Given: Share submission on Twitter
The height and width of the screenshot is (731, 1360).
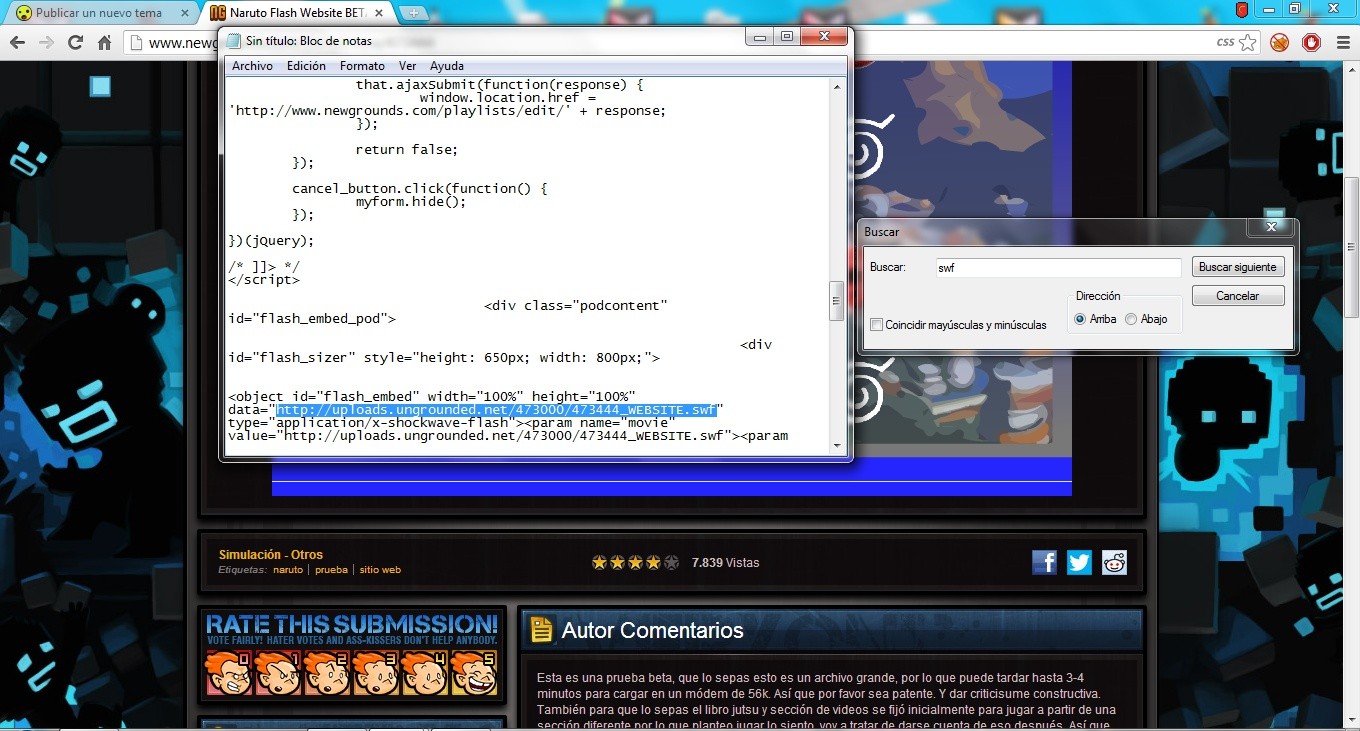Looking at the screenshot, I should point(1079,562).
